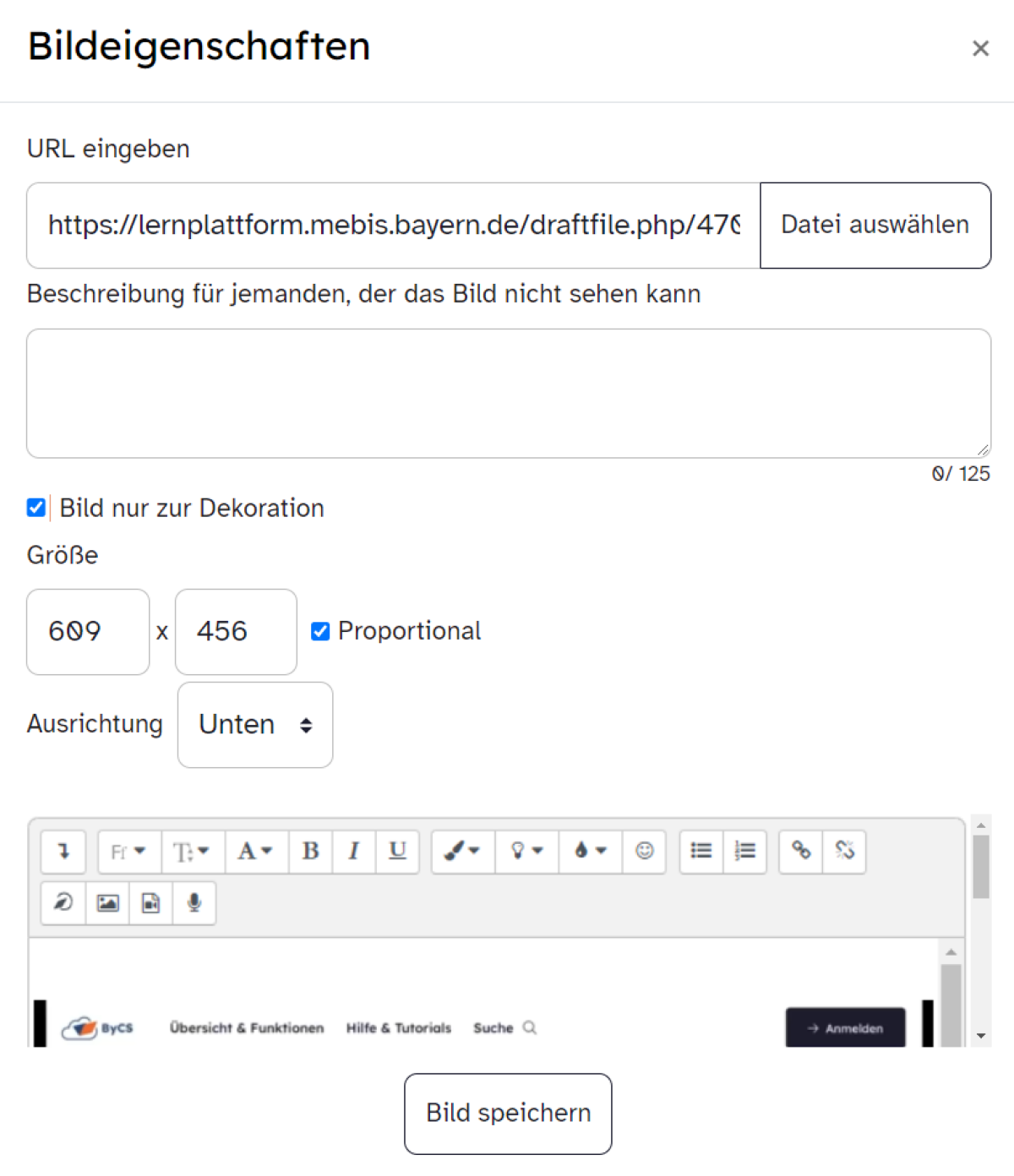Open the droplet font color dropdown in preview
The height and width of the screenshot is (1176, 1014).
coord(590,852)
